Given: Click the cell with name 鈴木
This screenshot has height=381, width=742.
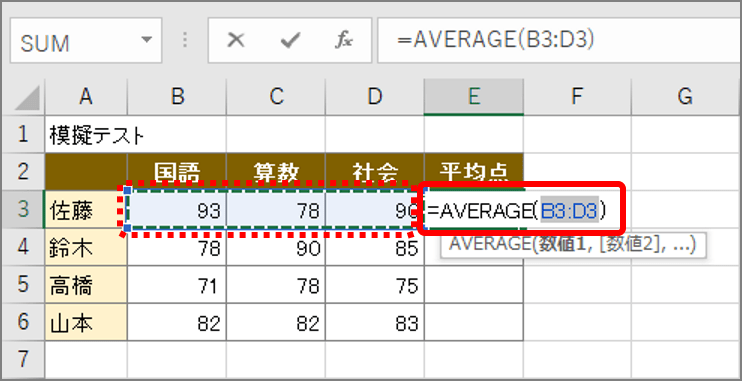Looking at the screenshot, I should 86,248.
